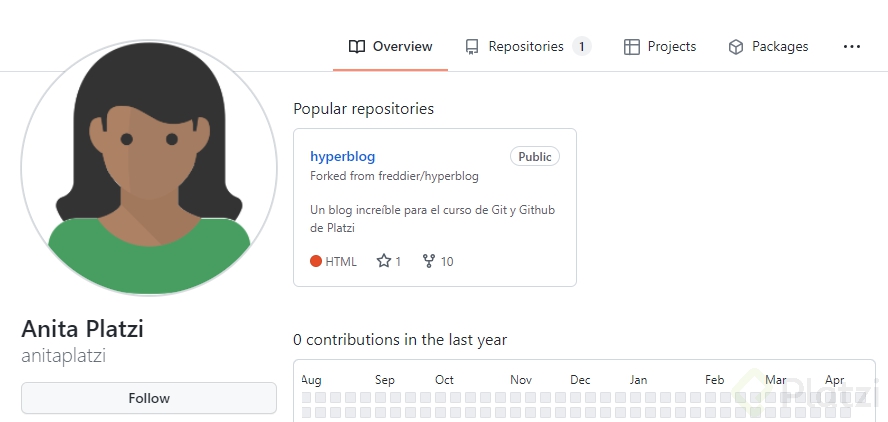Click the Overview book icon
Viewport: 888px width, 422px height.
coord(357,47)
